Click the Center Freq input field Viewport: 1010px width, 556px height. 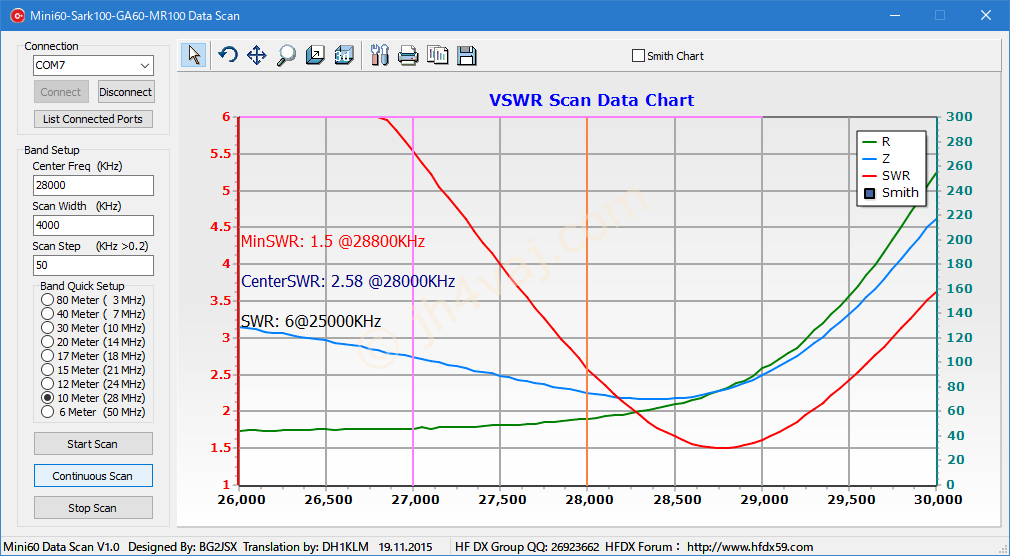93,185
